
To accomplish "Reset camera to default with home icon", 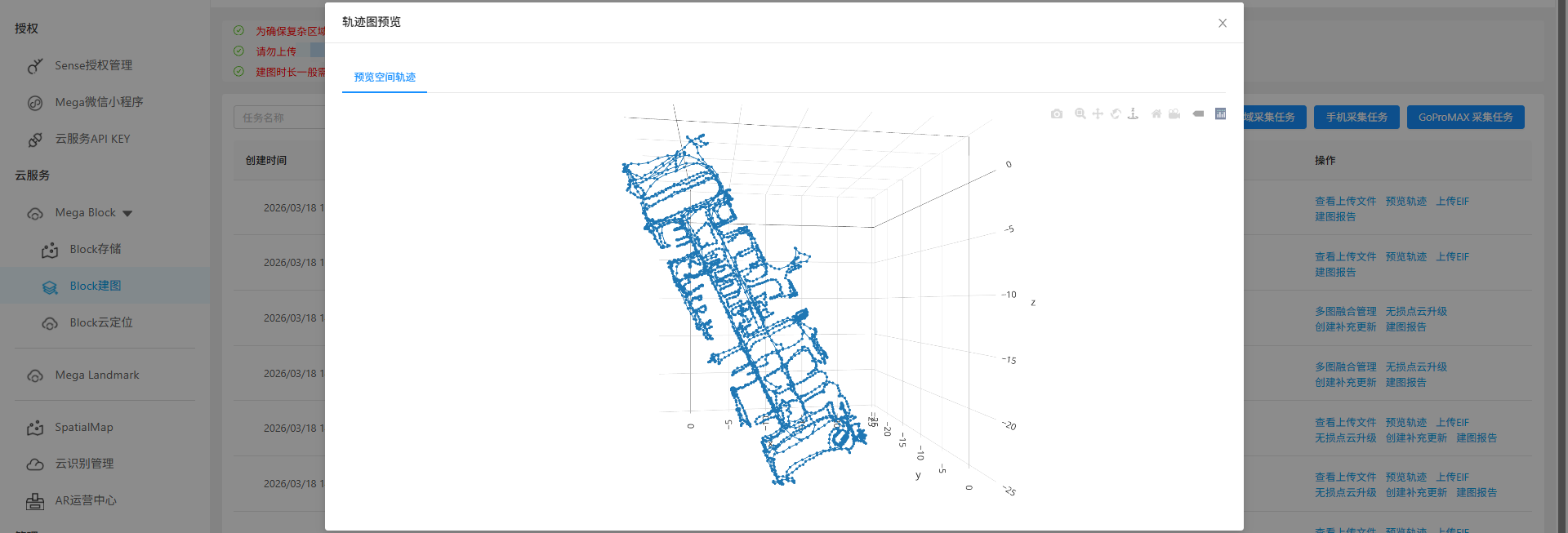I will point(1156,114).
